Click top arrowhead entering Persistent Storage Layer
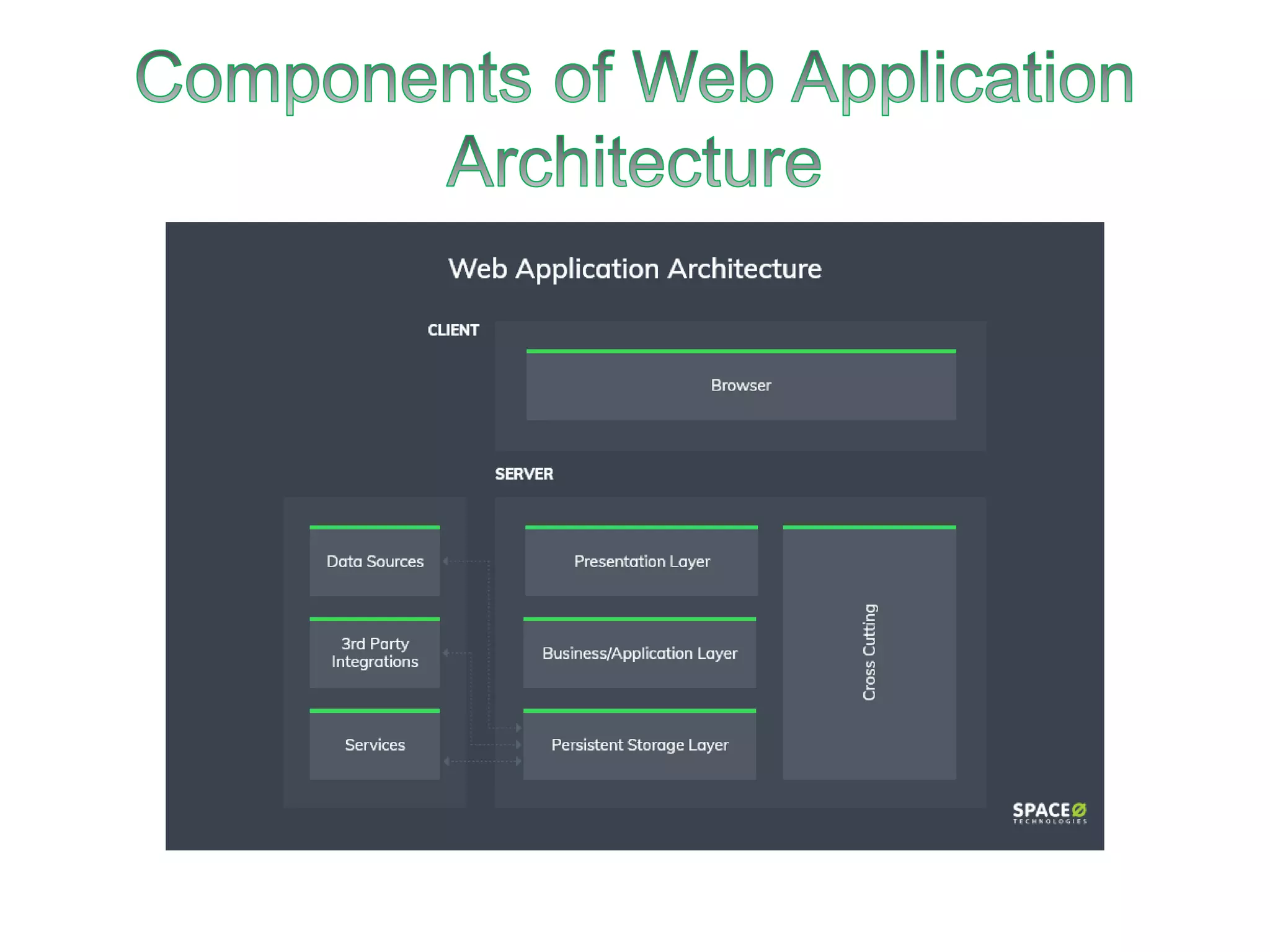Viewport: 1270px width, 952px height. click(518, 728)
